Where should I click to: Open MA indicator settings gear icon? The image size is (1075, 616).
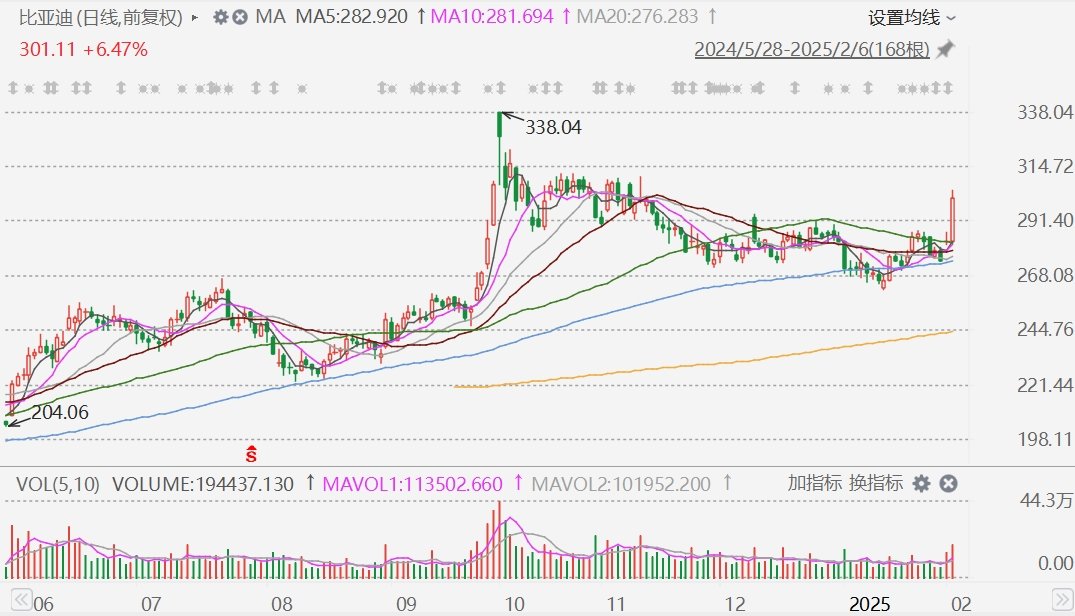tap(221, 17)
